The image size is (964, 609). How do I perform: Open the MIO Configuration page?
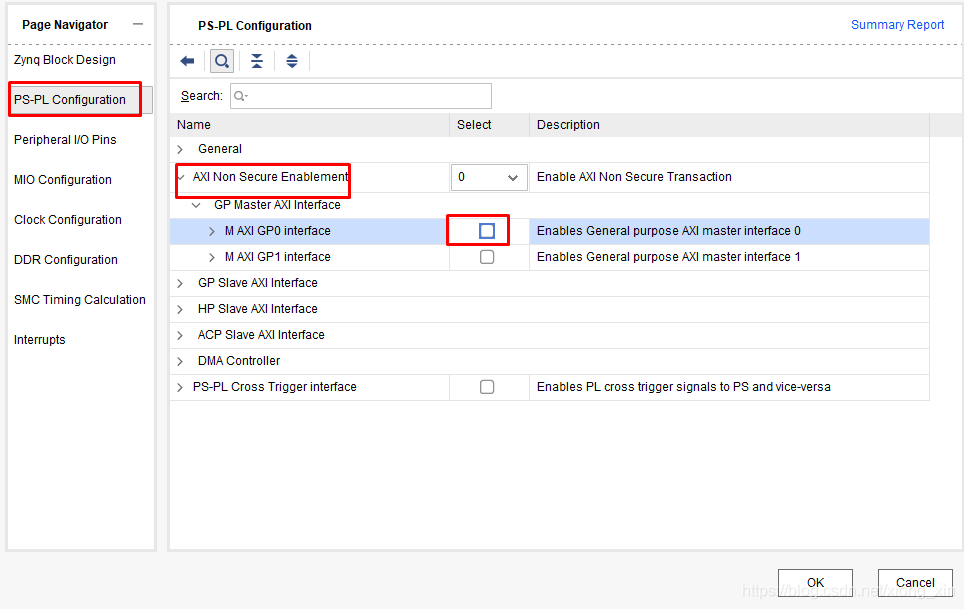coord(63,179)
